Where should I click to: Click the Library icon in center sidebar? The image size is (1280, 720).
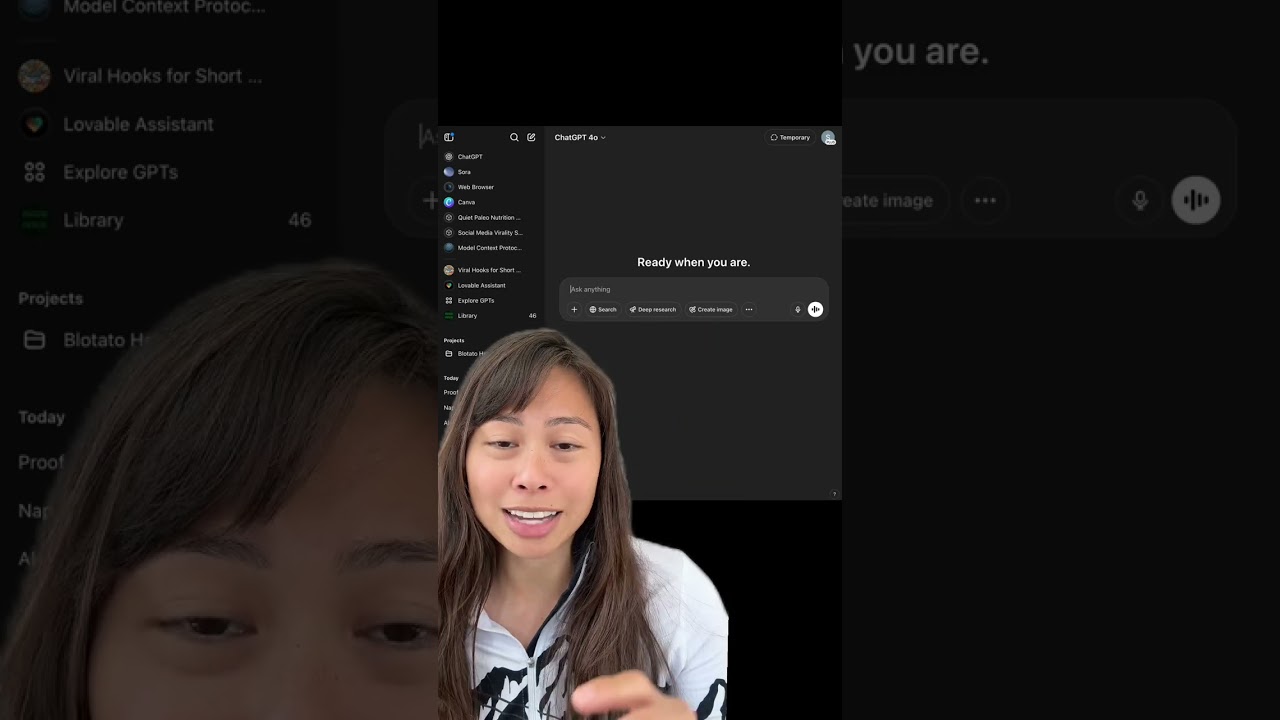[449, 315]
